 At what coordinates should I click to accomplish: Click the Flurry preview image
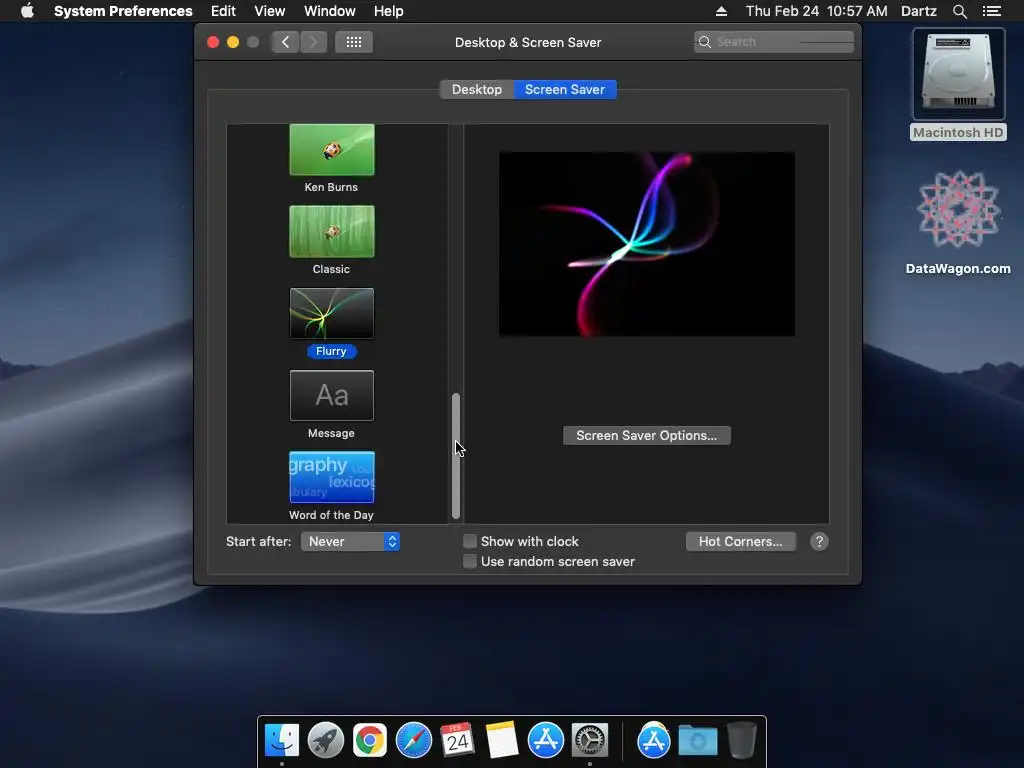point(647,244)
